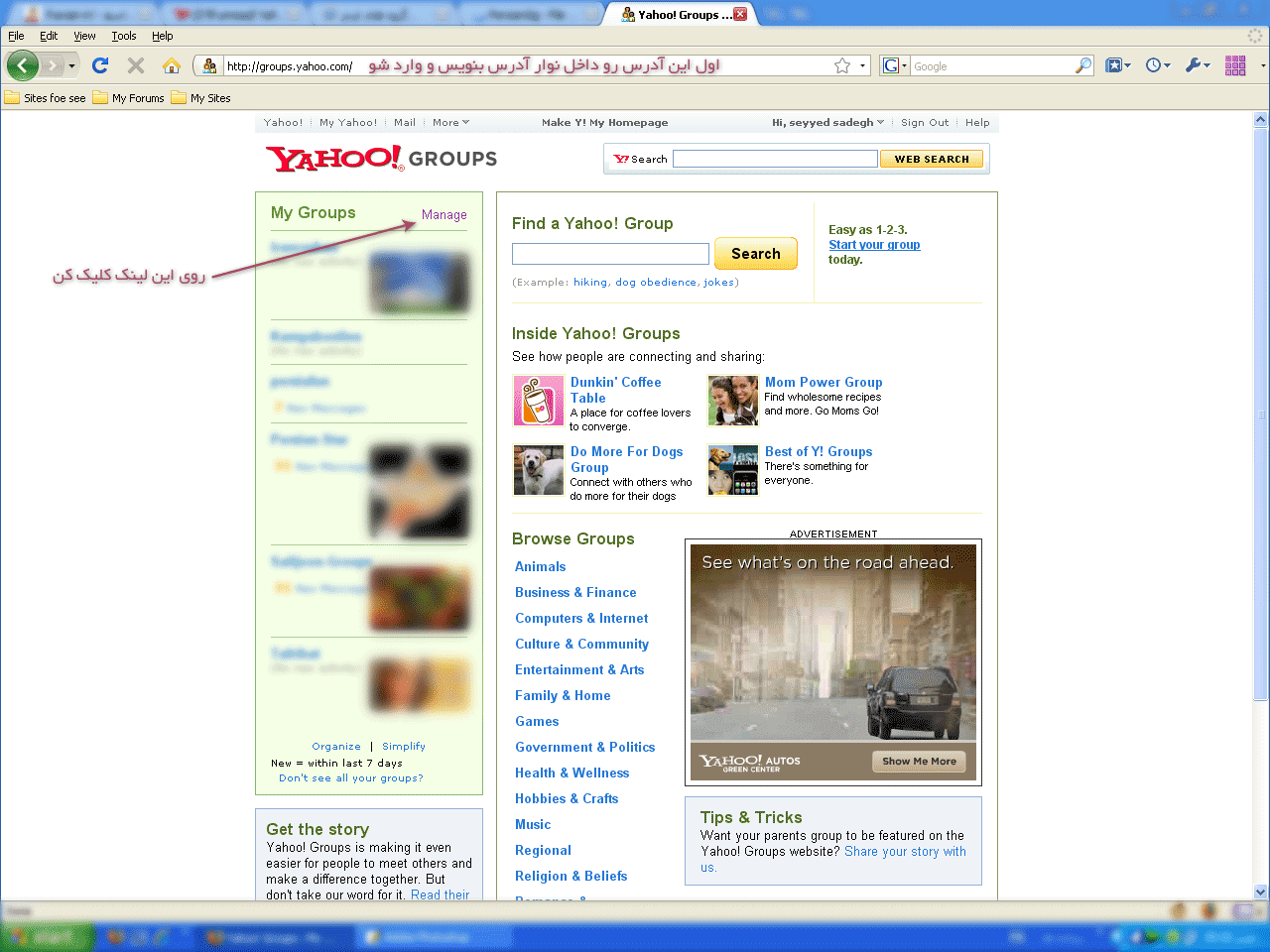
Task: Click the page vertical scrollbar thumb
Action: point(1261,414)
